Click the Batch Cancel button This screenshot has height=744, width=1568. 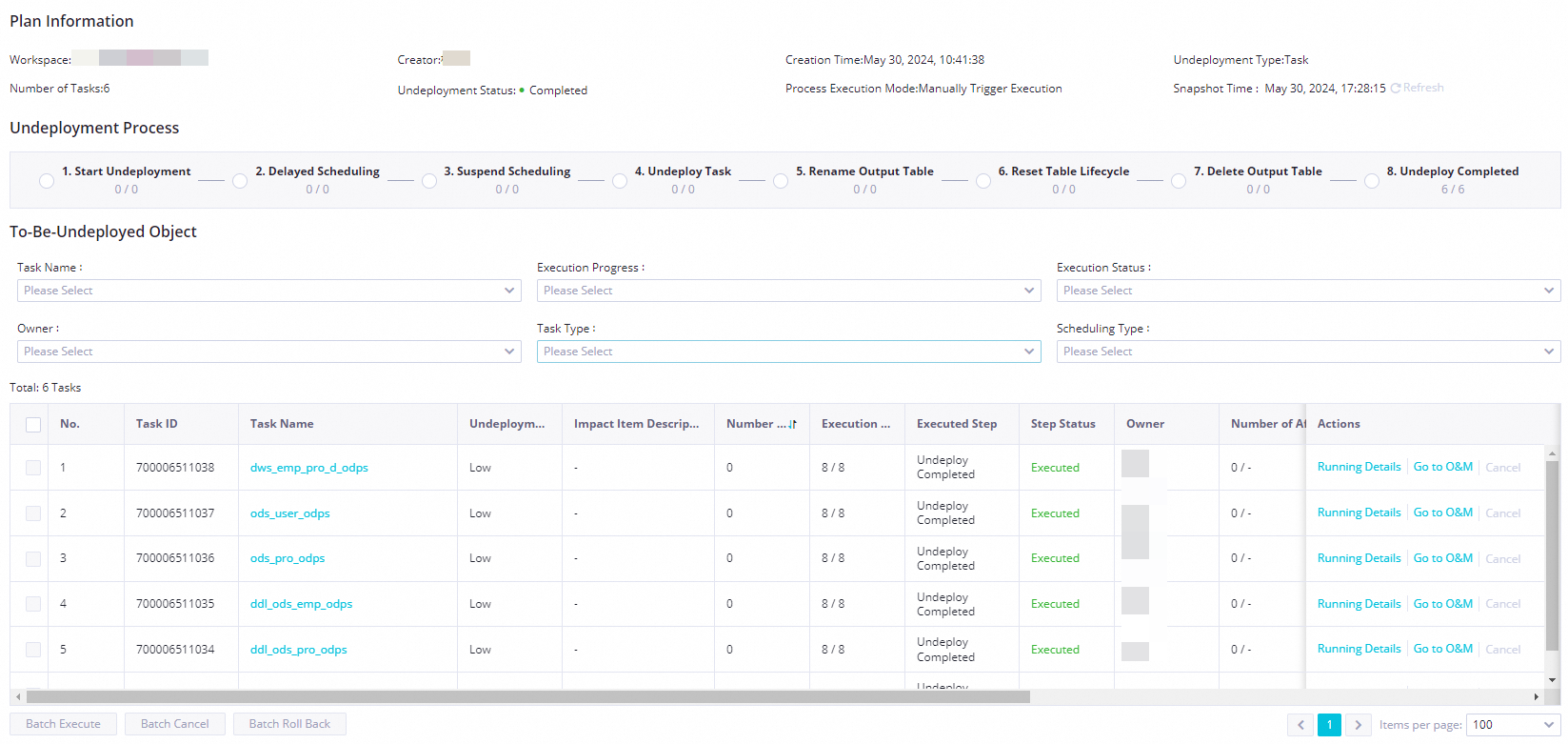pos(175,724)
